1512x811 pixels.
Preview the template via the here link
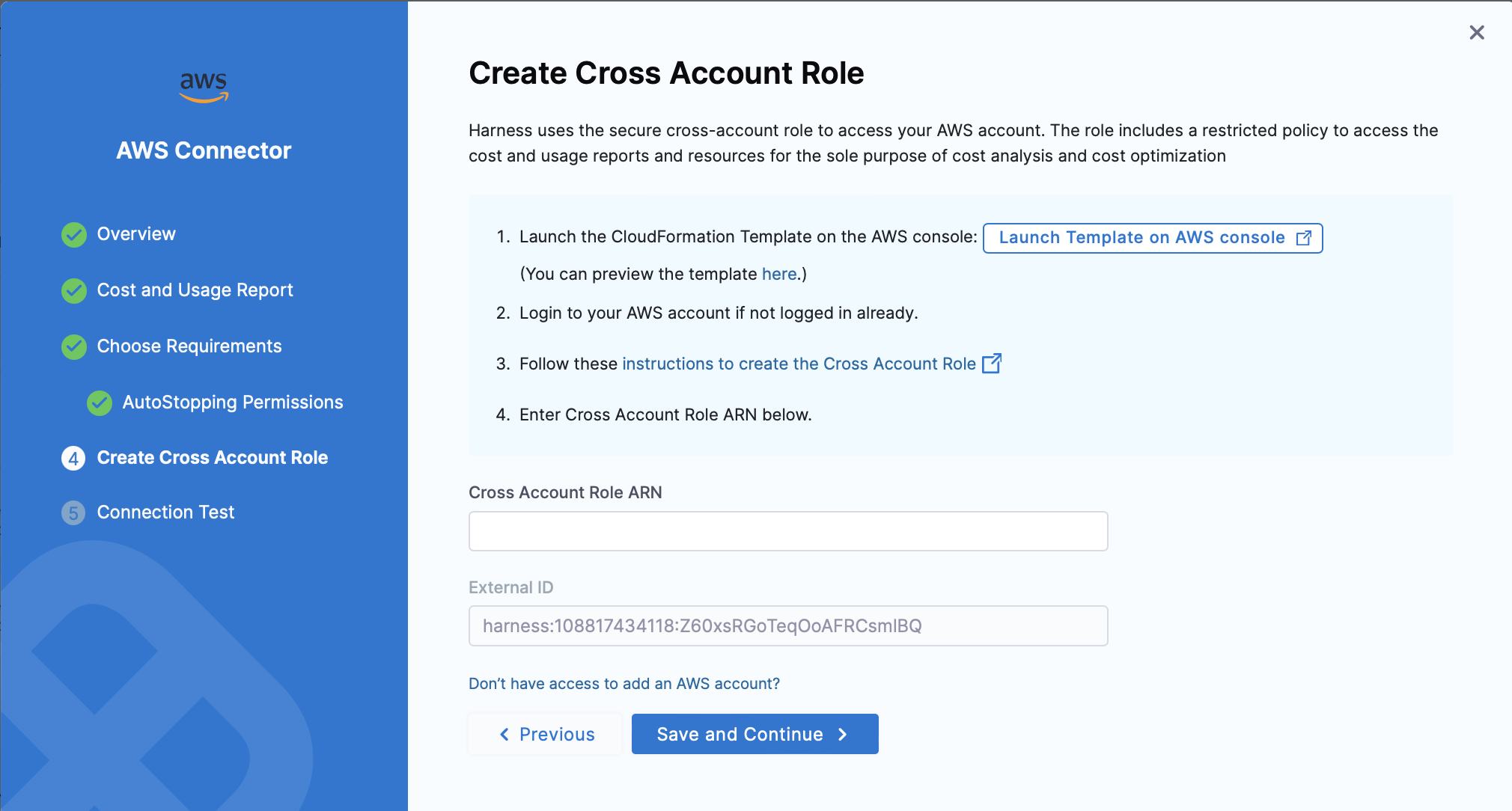pos(778,275)
